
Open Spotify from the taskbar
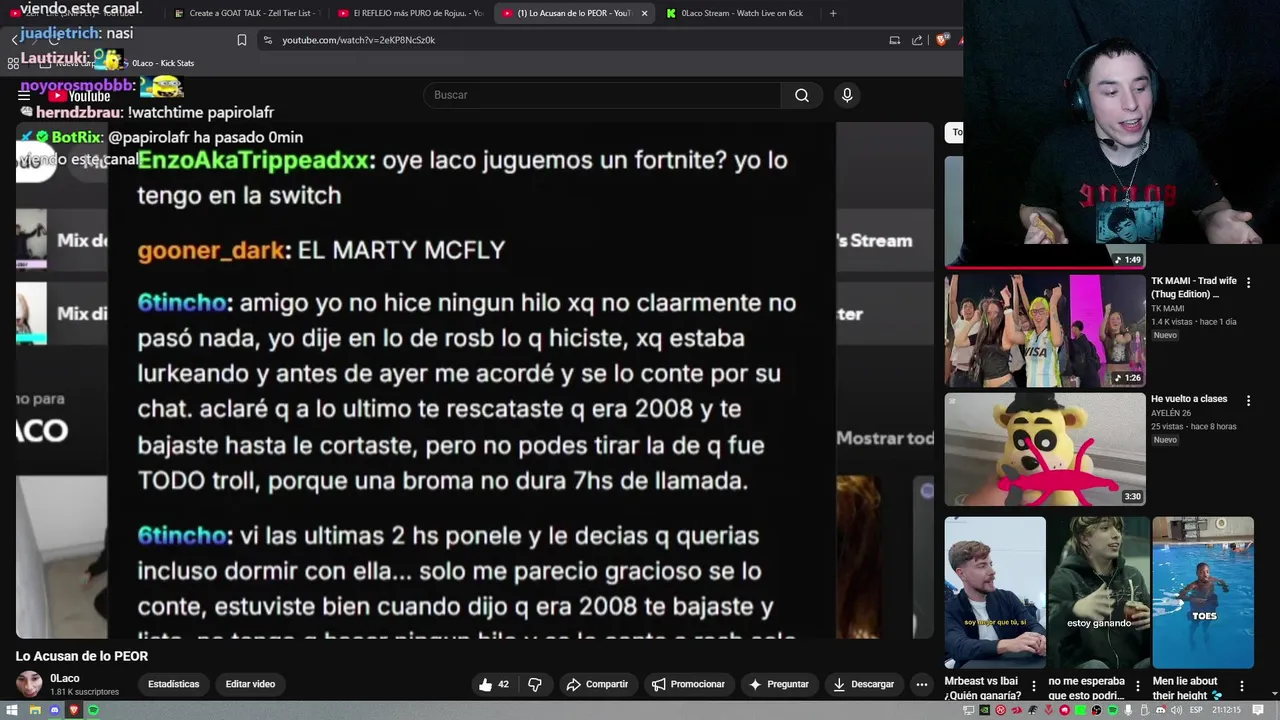93,710
